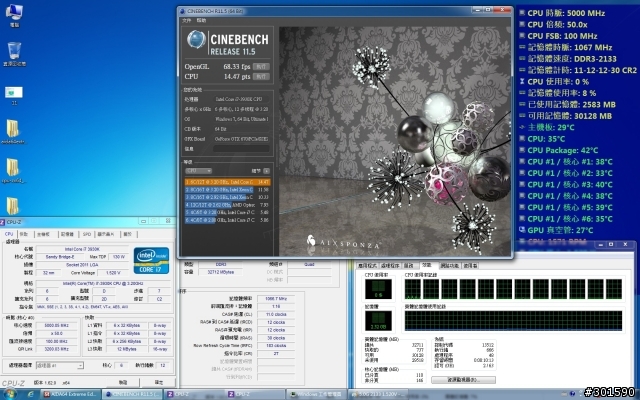Click the physical memory usage history graph
Viewport: 640px width, 400px height.
click(513, 320)
